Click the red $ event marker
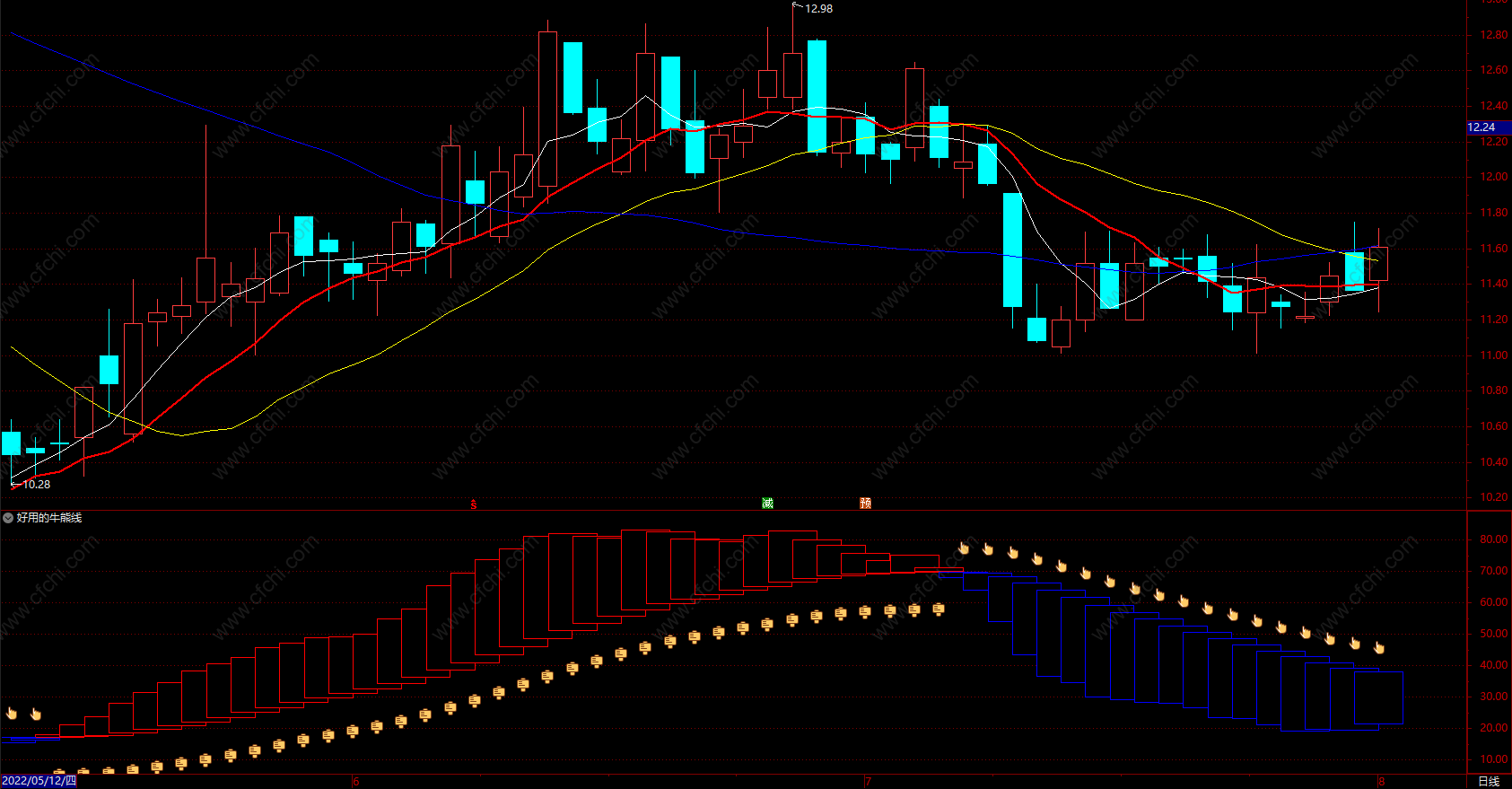 coord(474,504)
